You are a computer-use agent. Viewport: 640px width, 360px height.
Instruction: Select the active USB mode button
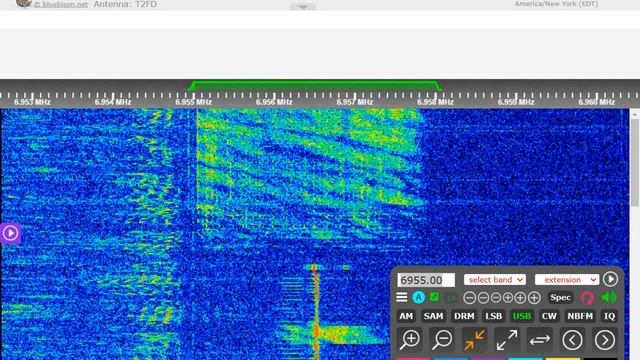[522, 316]
